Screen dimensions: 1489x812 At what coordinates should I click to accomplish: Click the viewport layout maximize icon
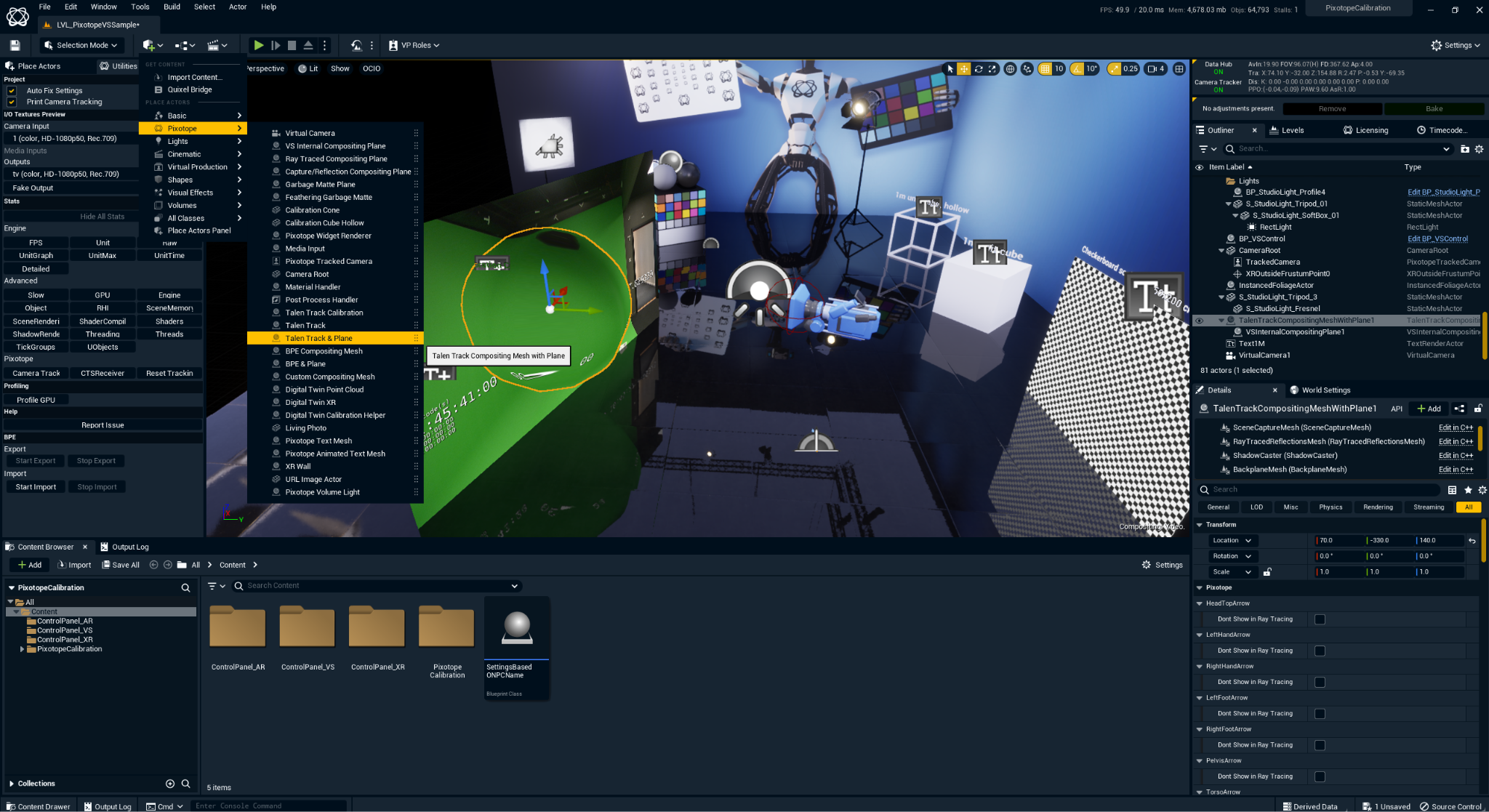[x=1179, y=69]
